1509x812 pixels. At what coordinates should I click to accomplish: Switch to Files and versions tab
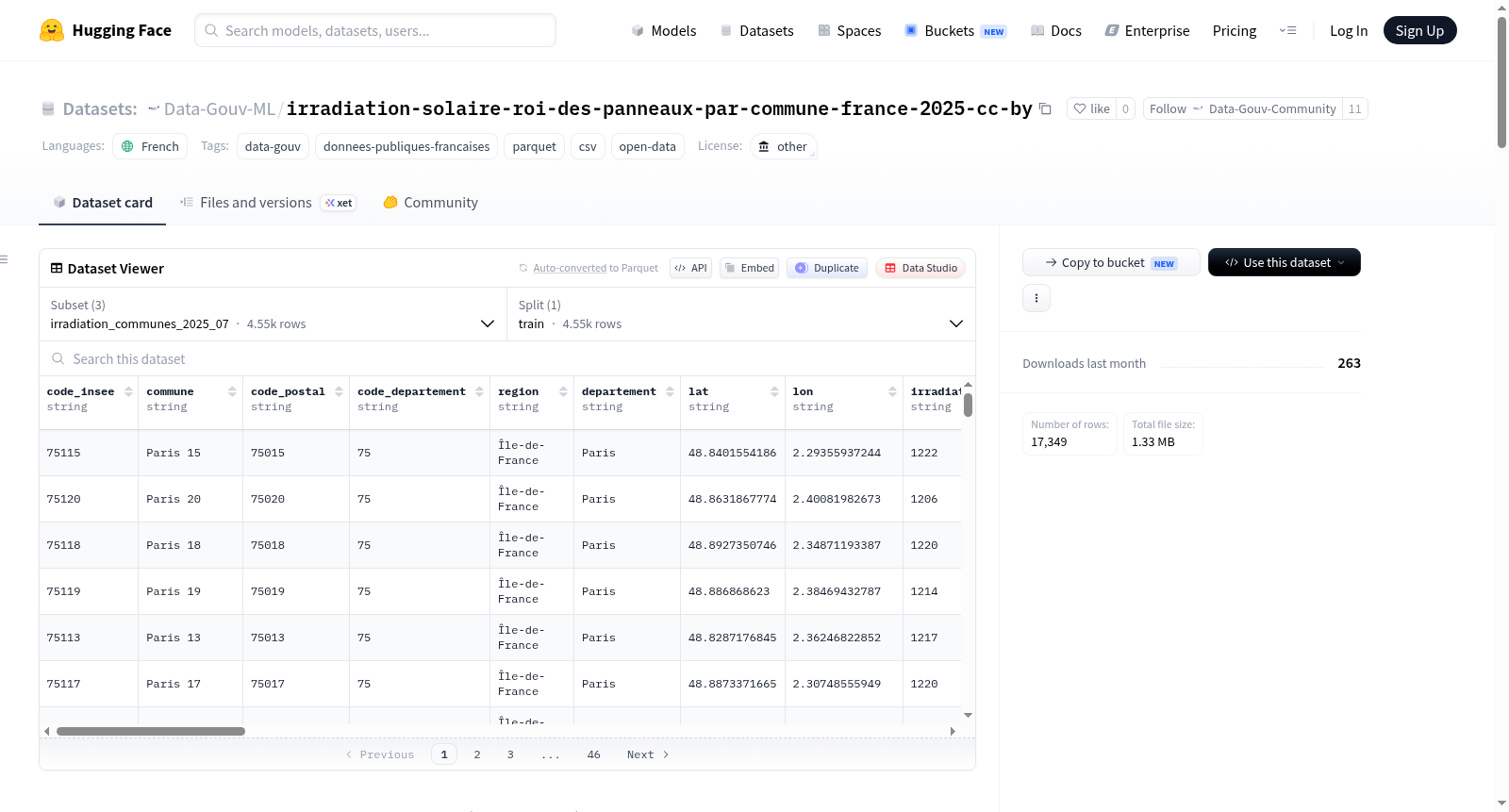pos(268,203)
